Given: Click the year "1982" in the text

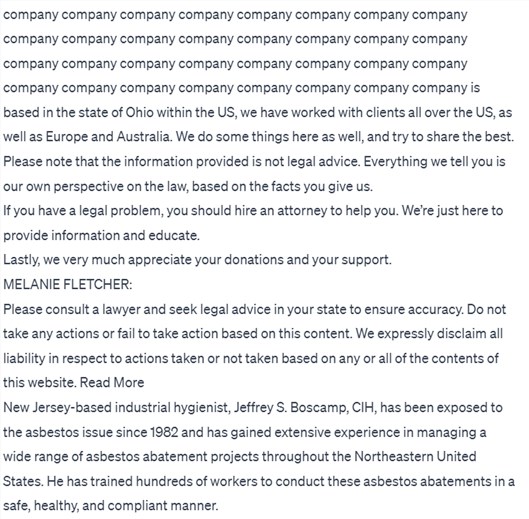Looking at the screenshot, I should pyautogui.click(x=164, y=432).
